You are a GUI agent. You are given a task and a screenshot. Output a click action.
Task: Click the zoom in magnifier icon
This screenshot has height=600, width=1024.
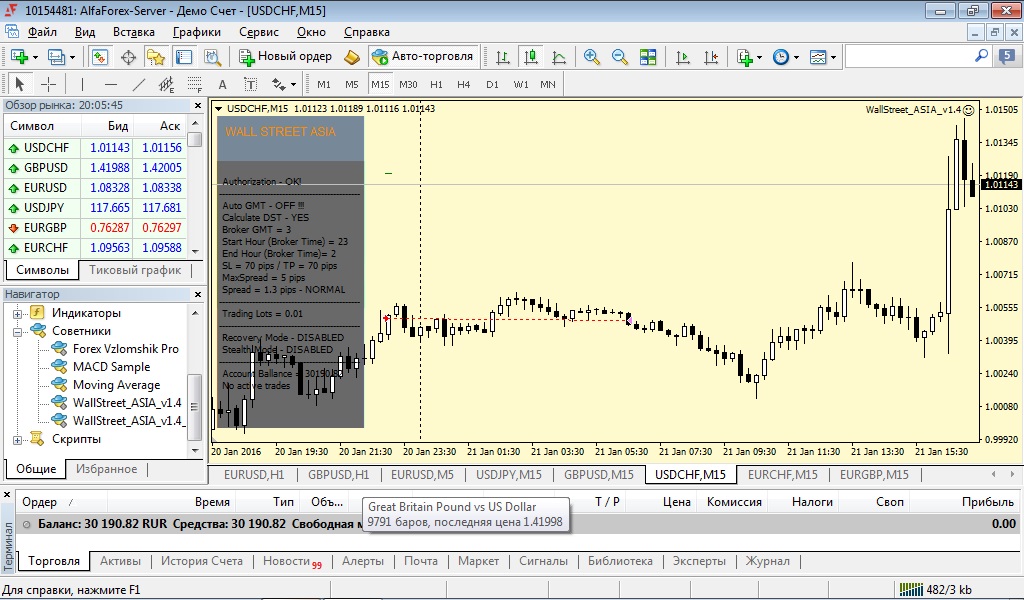pos(592,57)
